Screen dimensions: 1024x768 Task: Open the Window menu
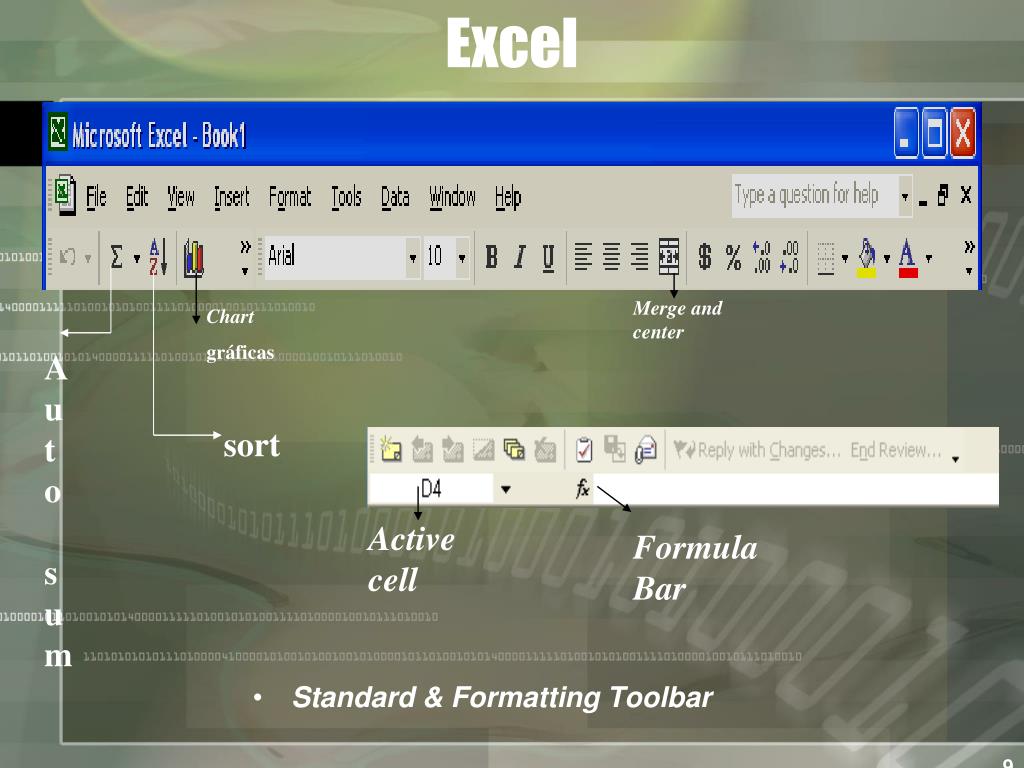[x=452, y=196]
